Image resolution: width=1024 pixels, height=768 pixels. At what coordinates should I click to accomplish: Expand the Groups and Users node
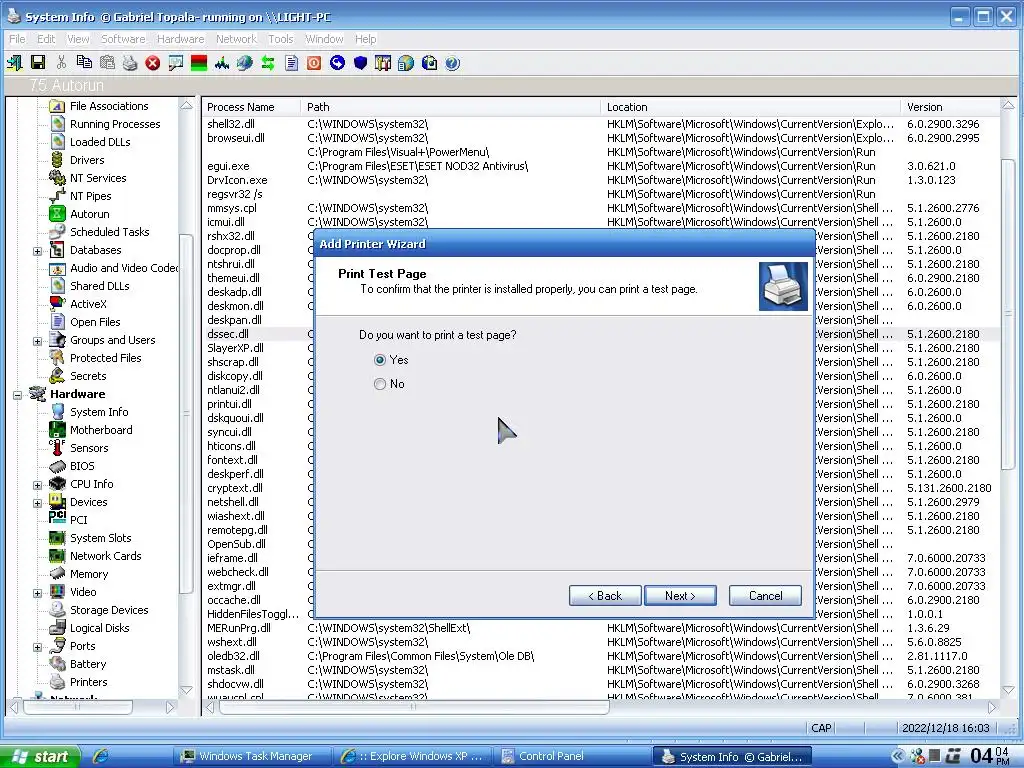37,341
